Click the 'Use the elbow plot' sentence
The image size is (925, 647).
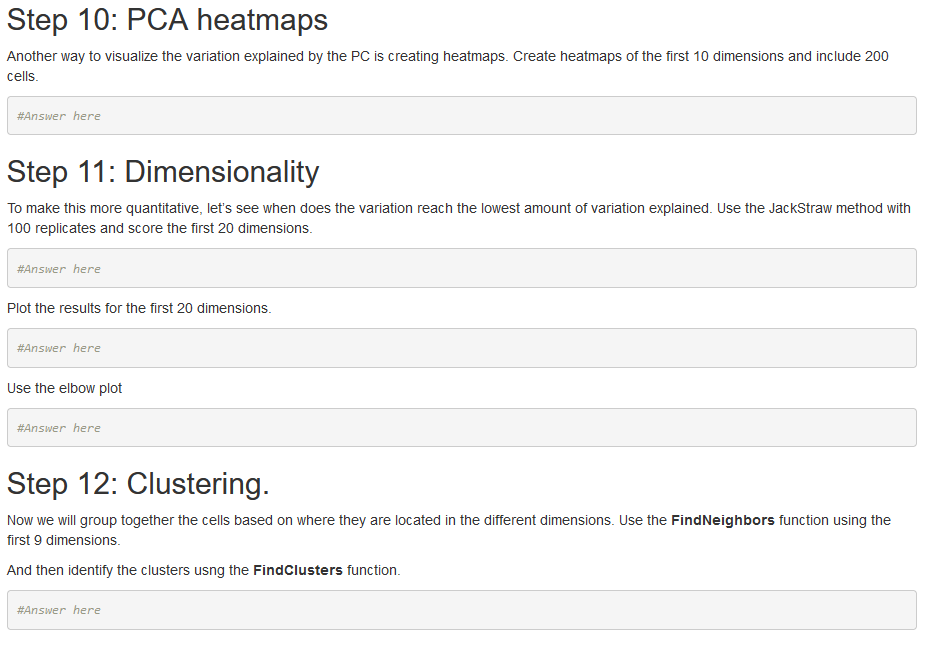pos(64,389)
